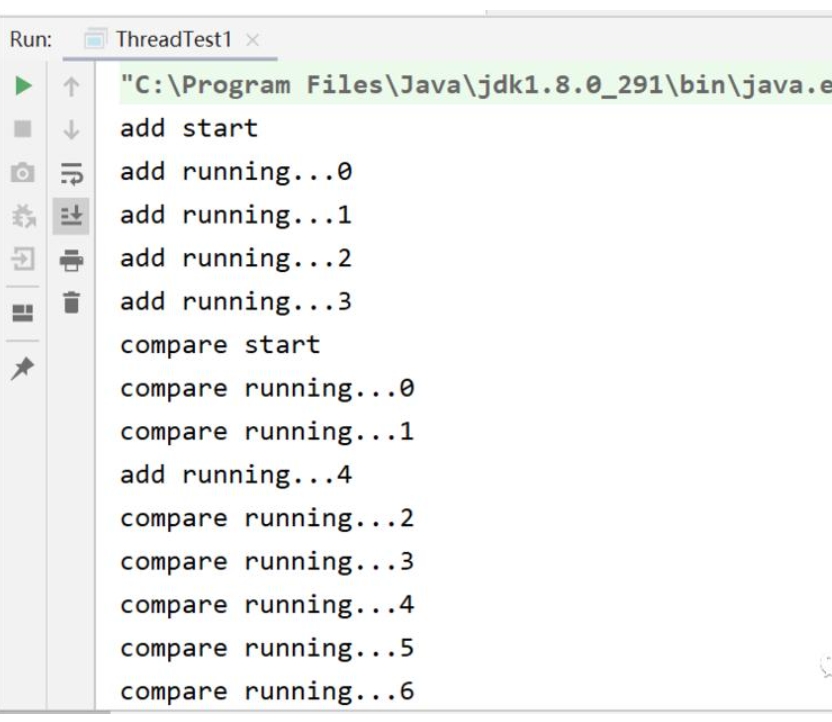The image size is (832, 722).
Task: Click the 'add running...4' output line
Action: coord(236,475)
